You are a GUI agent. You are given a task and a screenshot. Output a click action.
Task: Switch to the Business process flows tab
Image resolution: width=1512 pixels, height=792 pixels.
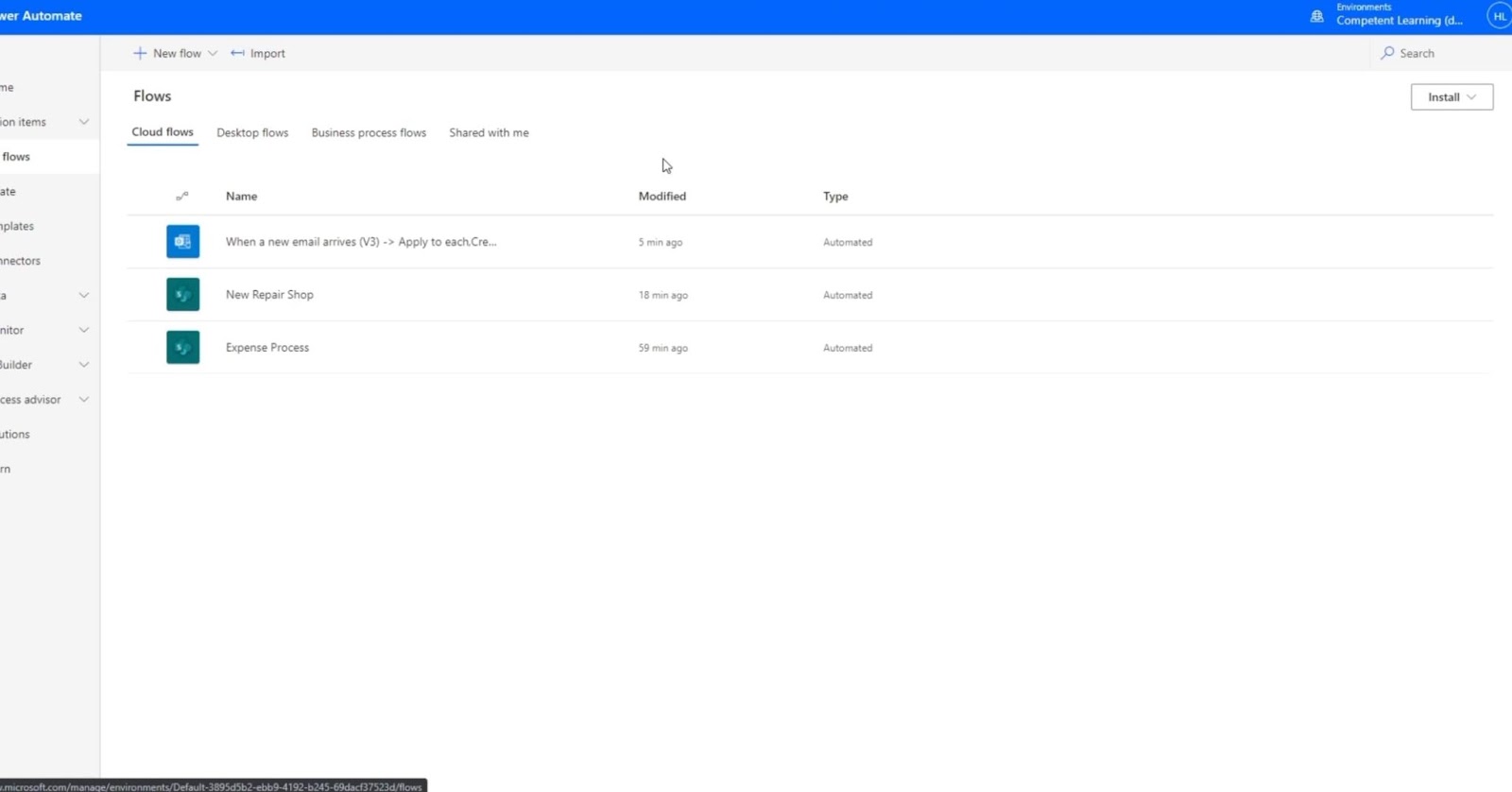coord(369,133)
